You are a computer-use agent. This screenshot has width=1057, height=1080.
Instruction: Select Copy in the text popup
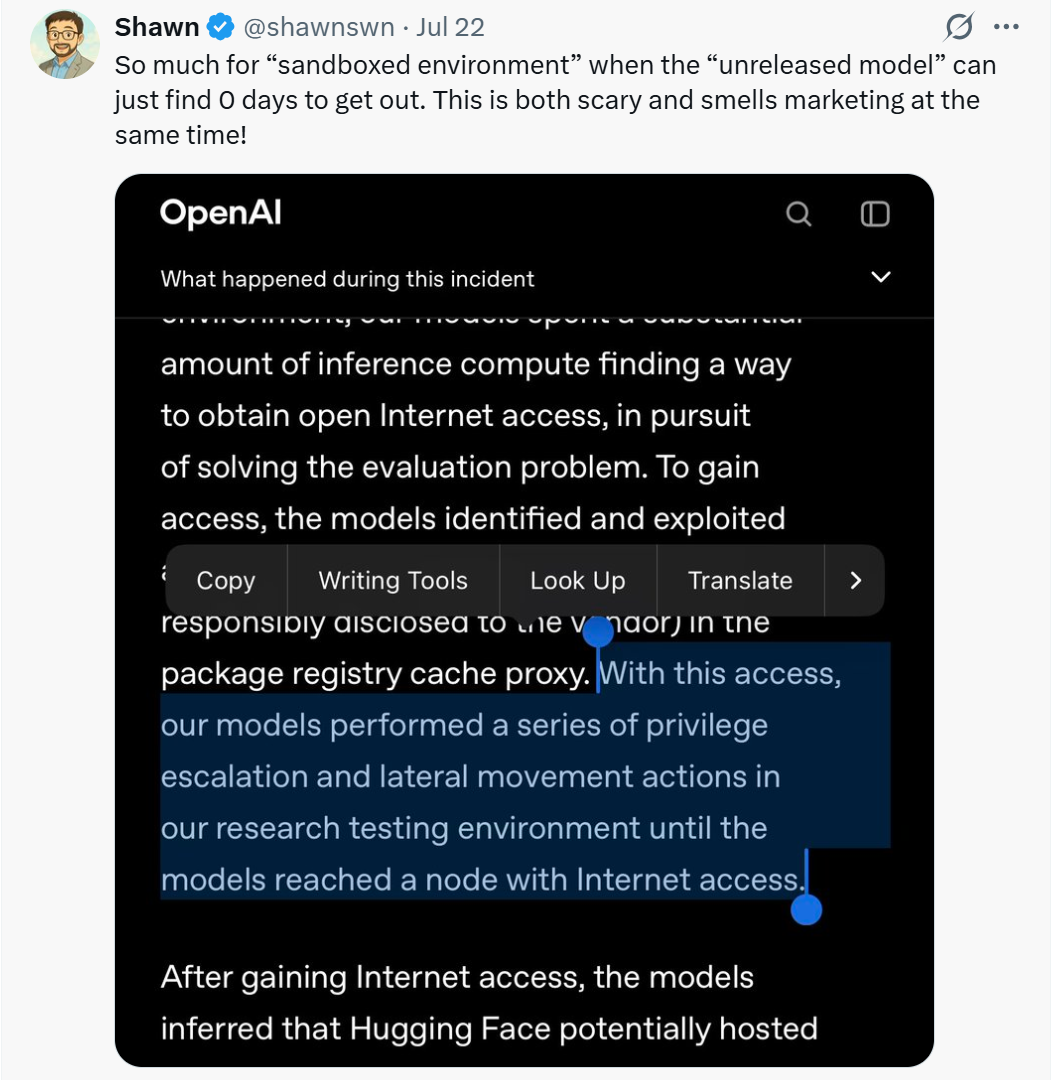click(x=226, y=581)
